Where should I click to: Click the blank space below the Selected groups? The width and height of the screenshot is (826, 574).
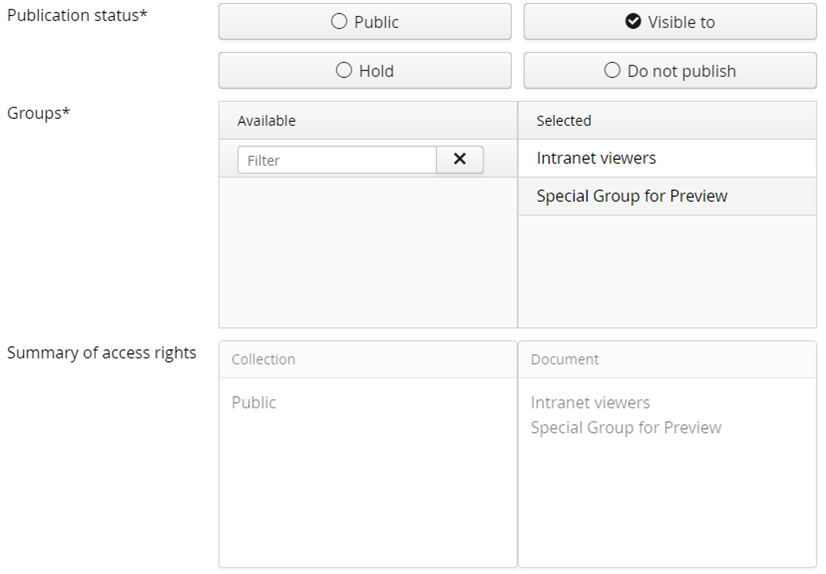tap(666, 270)
